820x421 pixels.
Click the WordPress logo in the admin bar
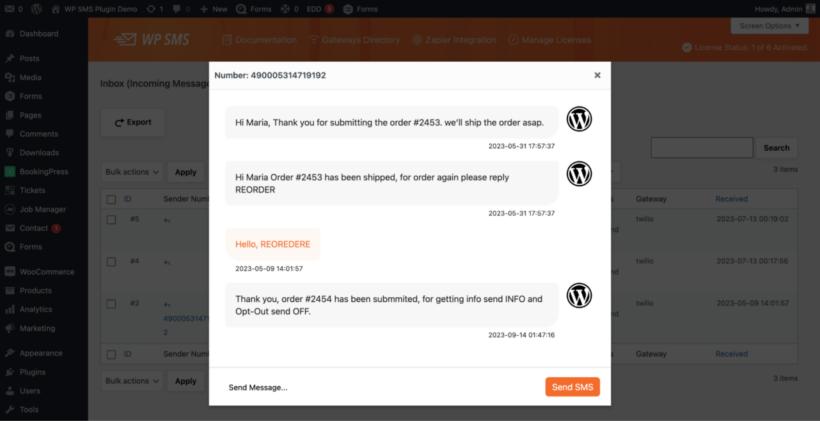pyautogui.click(x=36, y=8)
